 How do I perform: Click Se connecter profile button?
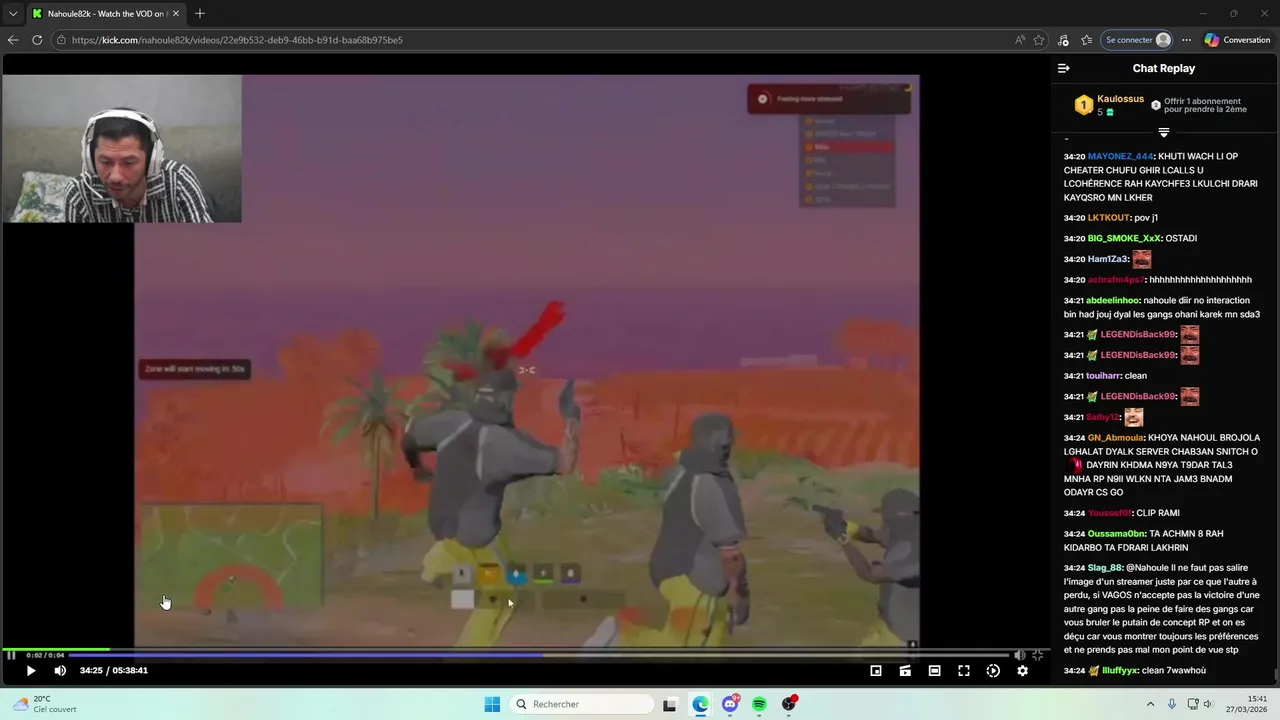tap(1137, 40)
